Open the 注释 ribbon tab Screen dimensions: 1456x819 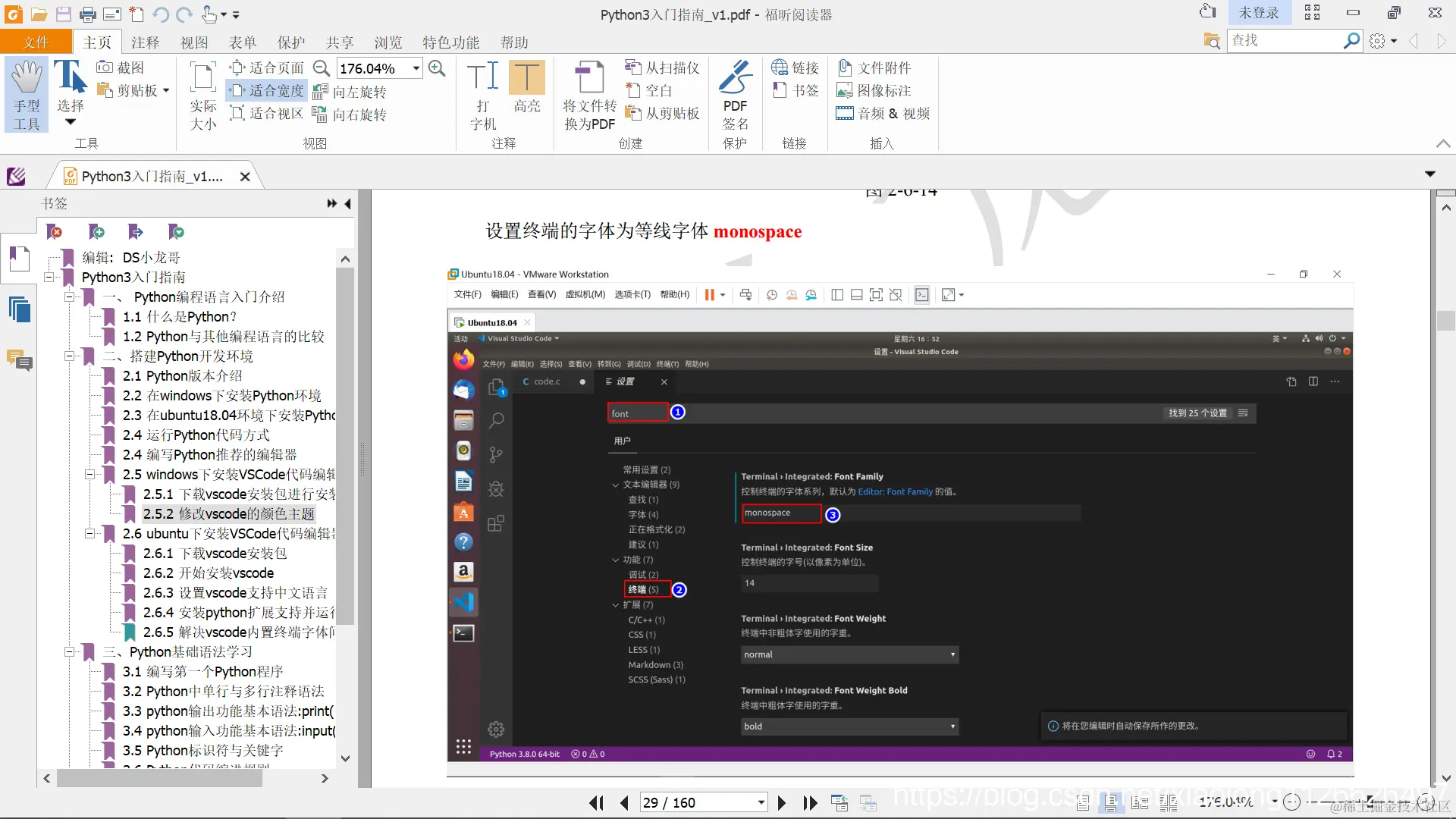tap(145, 42)
